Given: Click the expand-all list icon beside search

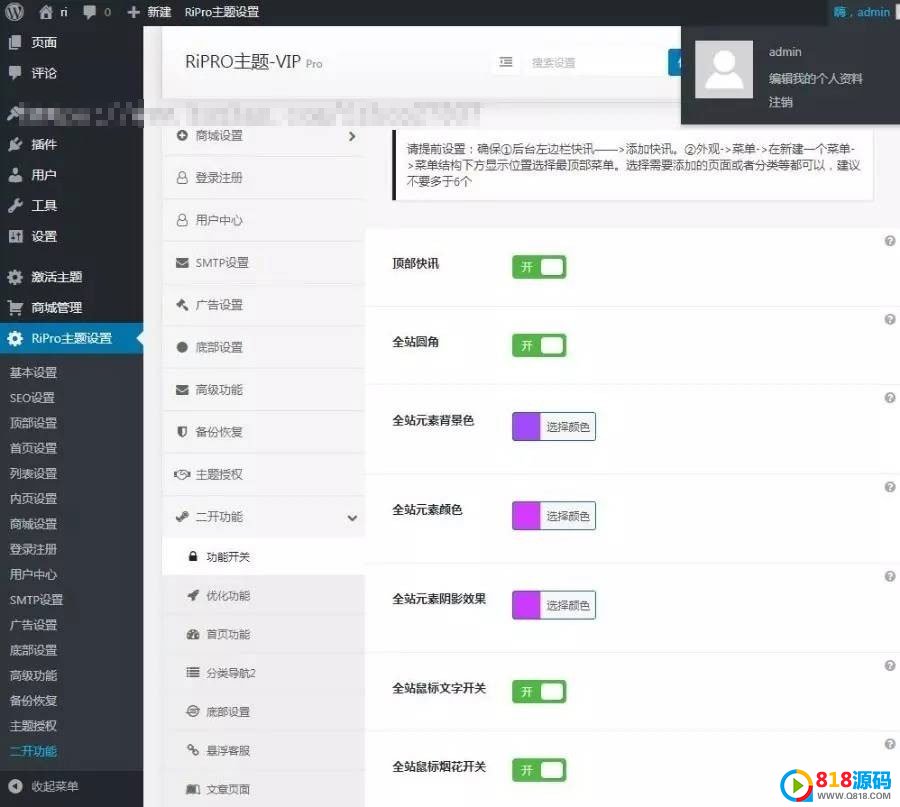Looking at the screenshot, I should pyautogui.click(x=506, y=62).
